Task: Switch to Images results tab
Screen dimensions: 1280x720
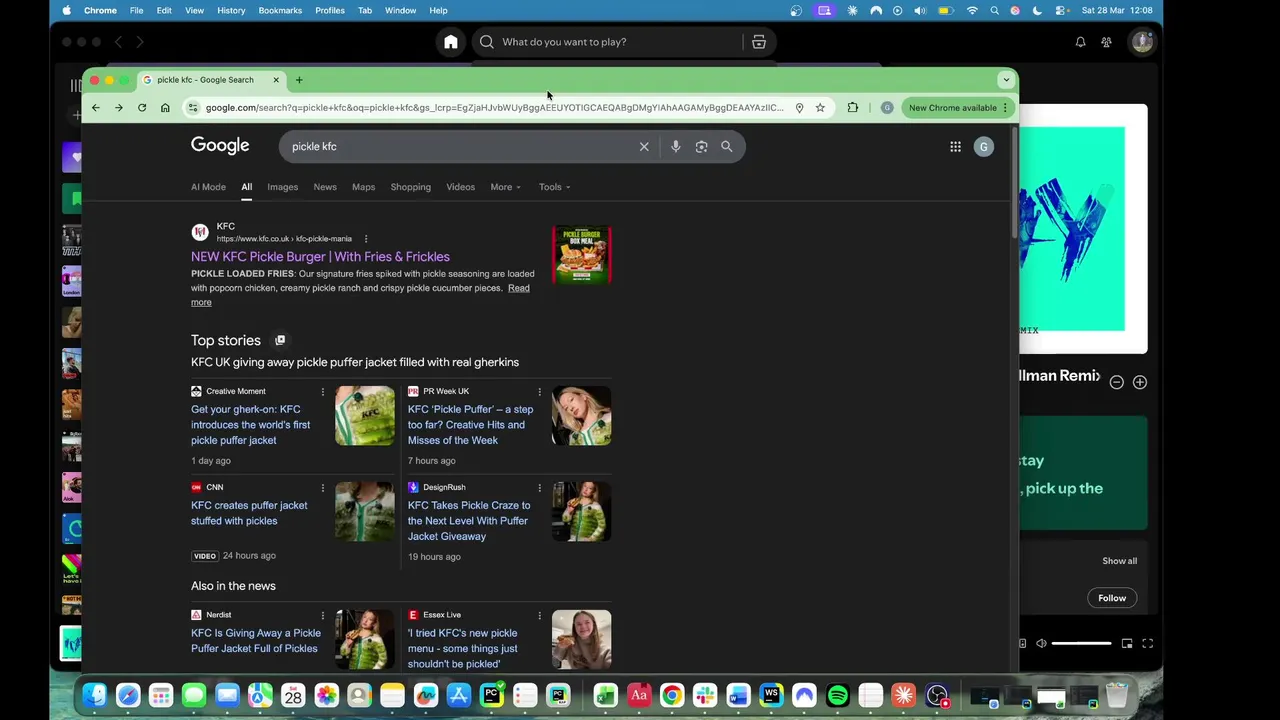Action: (282, 187)
